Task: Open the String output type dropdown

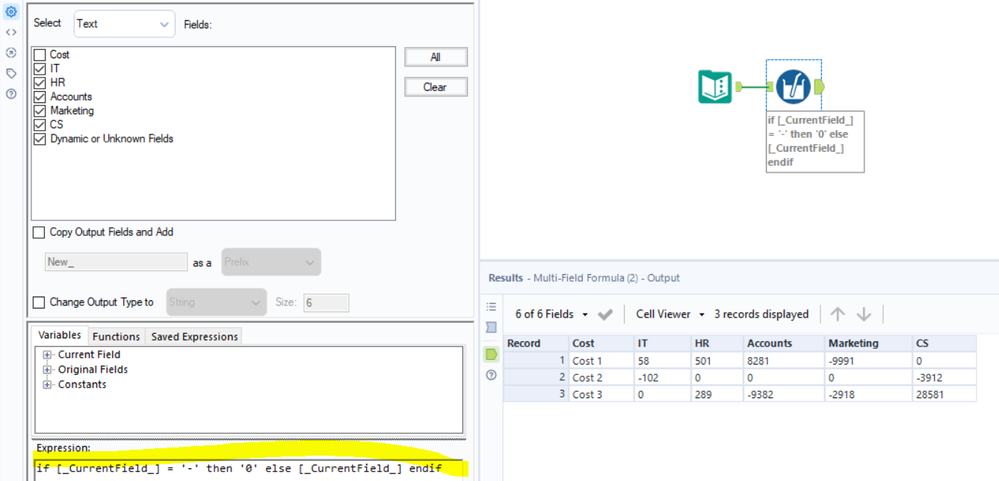Action: point(216,302)
